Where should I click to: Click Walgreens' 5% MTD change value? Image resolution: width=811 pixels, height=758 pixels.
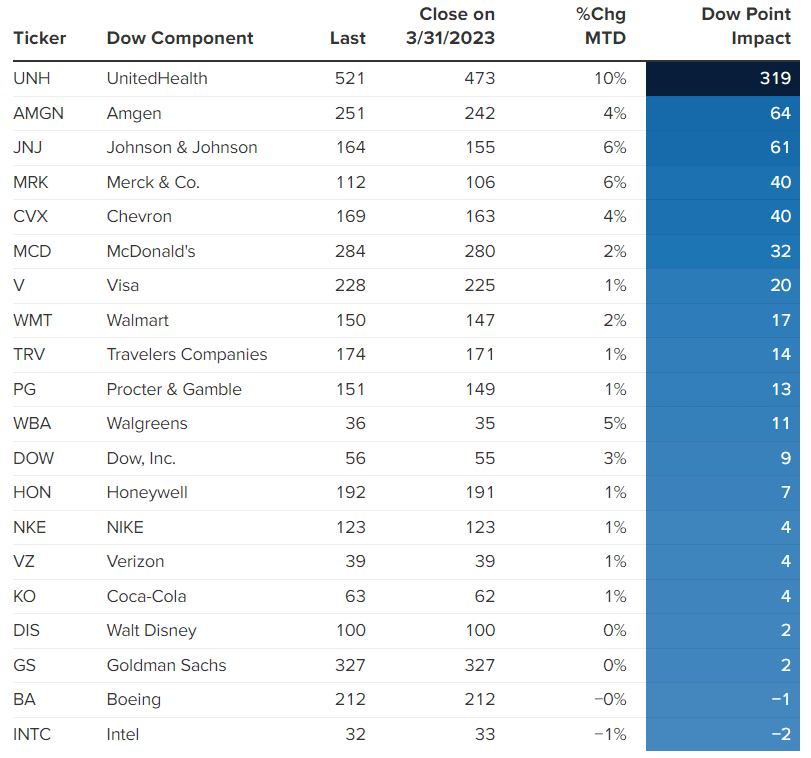[614, 423]
